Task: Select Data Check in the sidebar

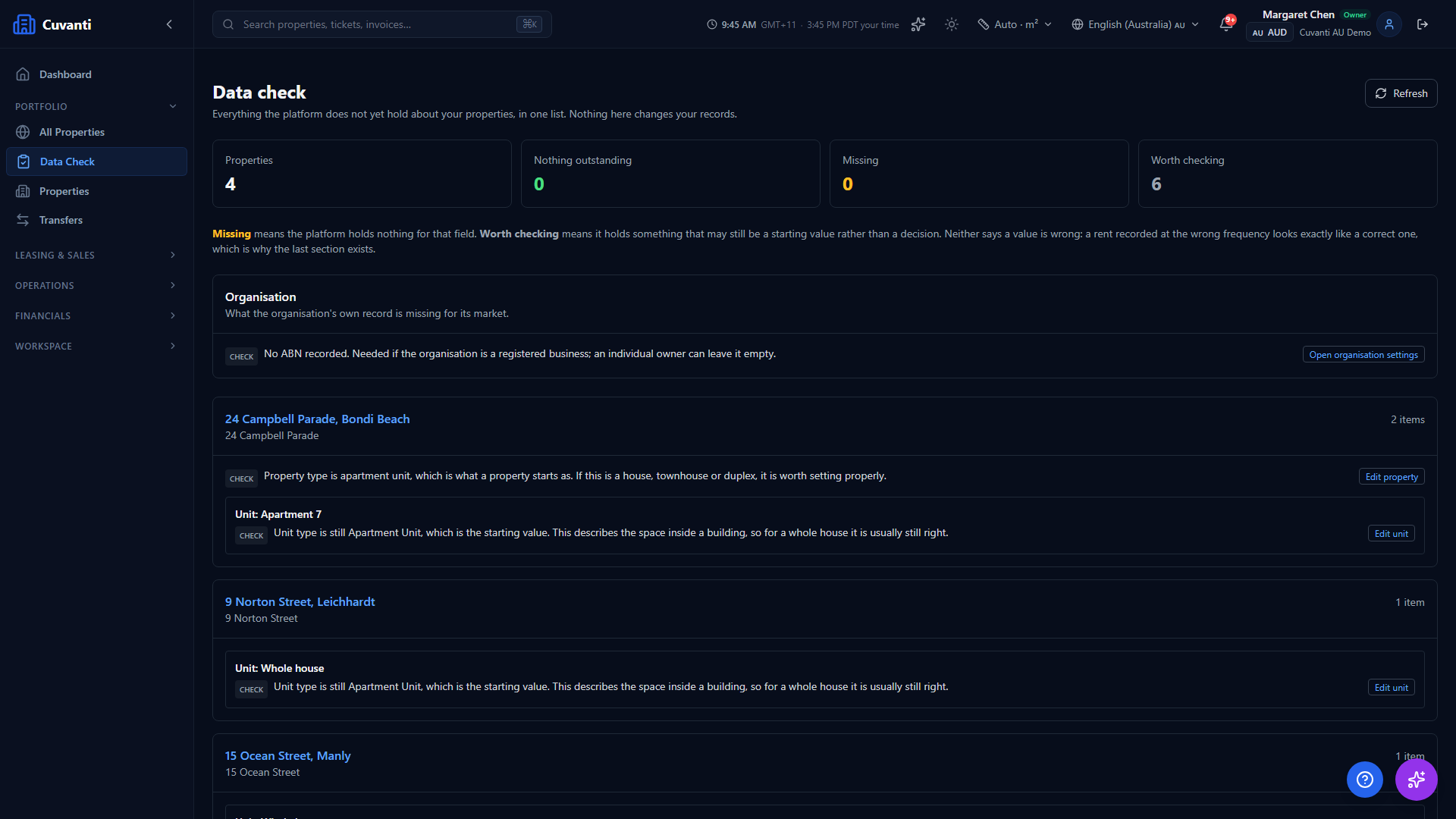Action: click(x=96, y=162)
